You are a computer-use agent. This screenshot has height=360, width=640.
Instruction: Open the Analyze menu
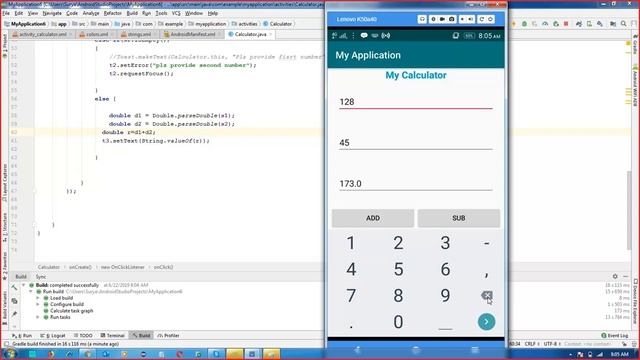coord(91,13)
